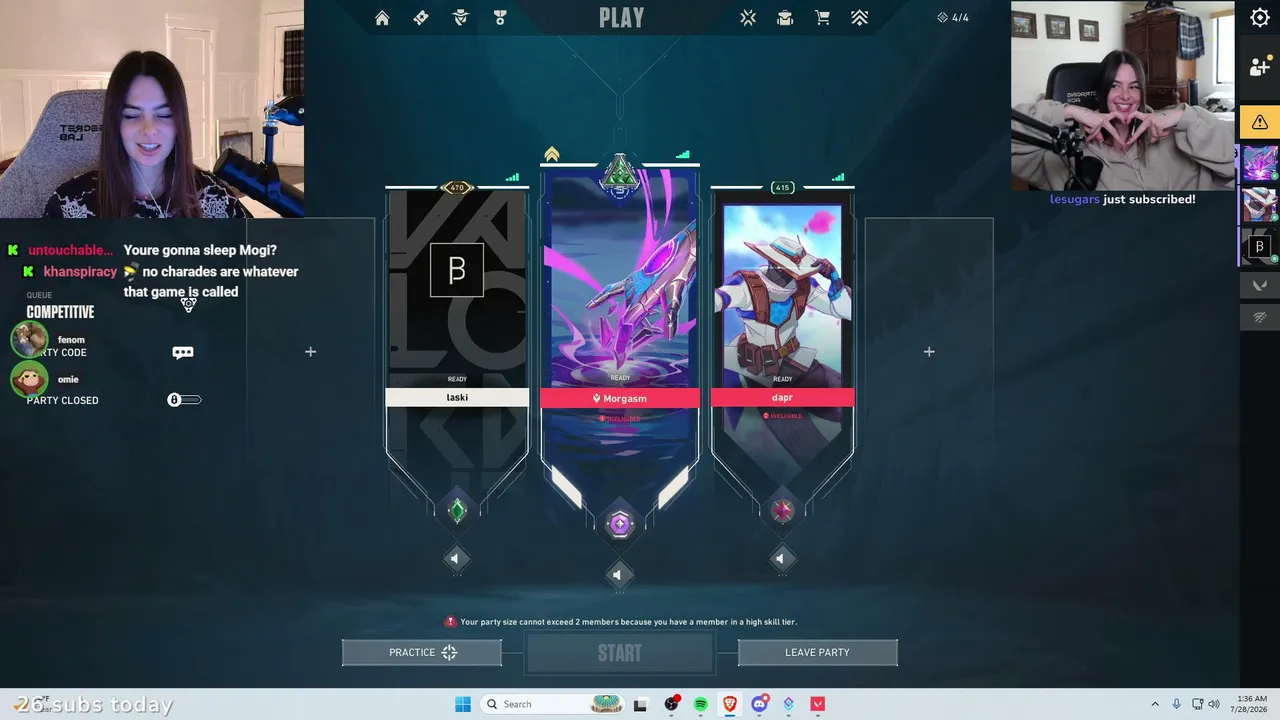Open the Valorant taskbar icon

(818, 704)
